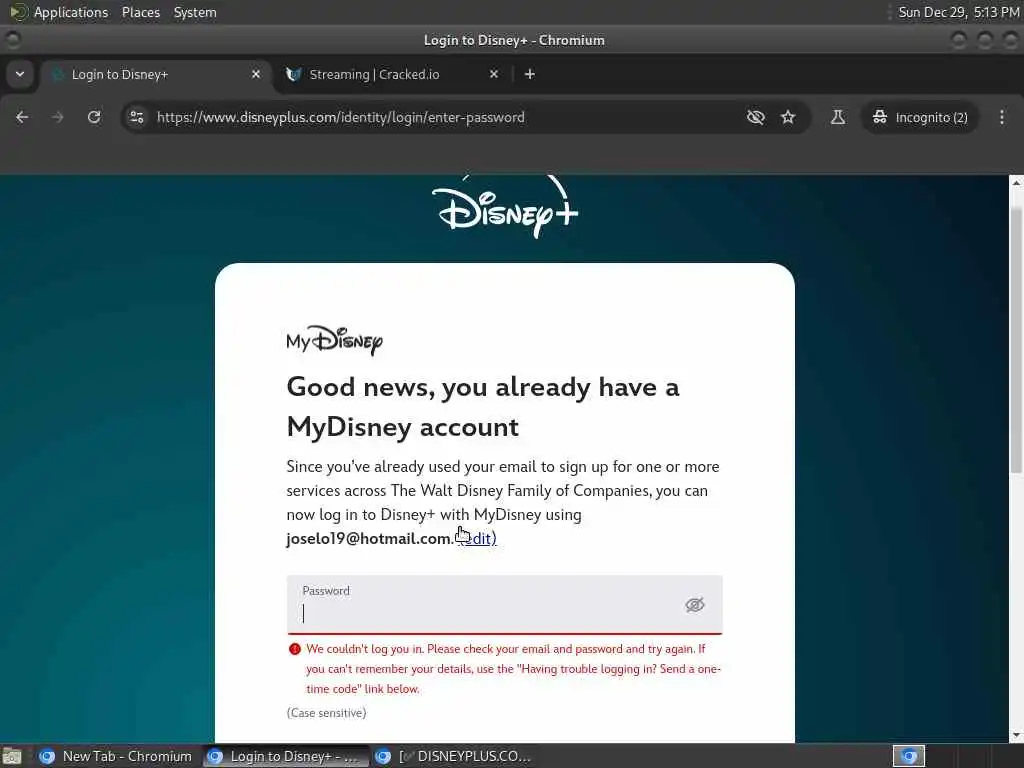Open the Chromium three-dot menu
Viewport: 1024px width, 768px height.
click(1002, 117)
